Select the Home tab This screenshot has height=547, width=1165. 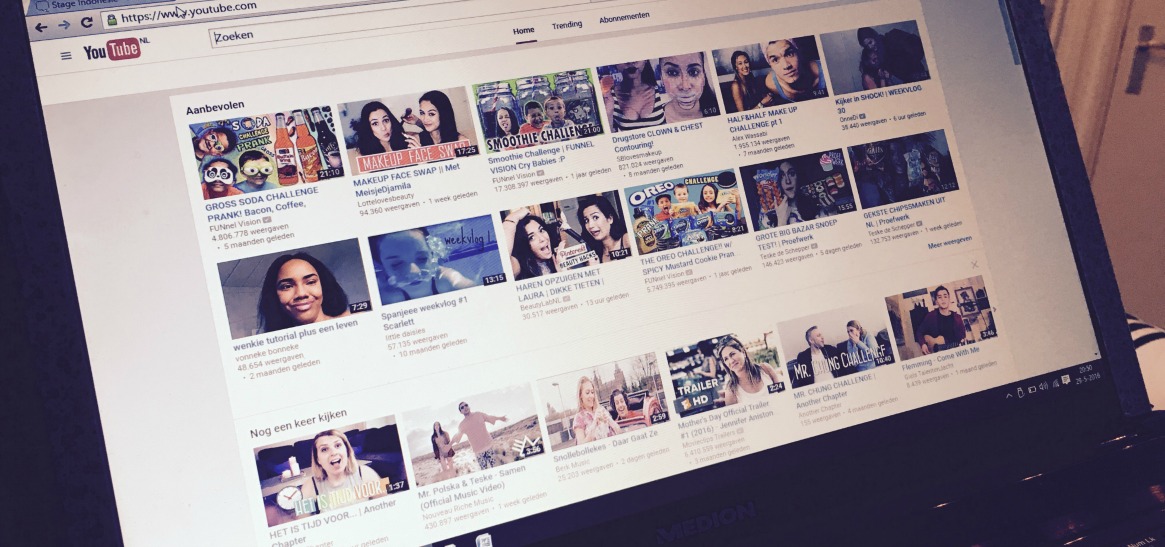pos(524,31)
